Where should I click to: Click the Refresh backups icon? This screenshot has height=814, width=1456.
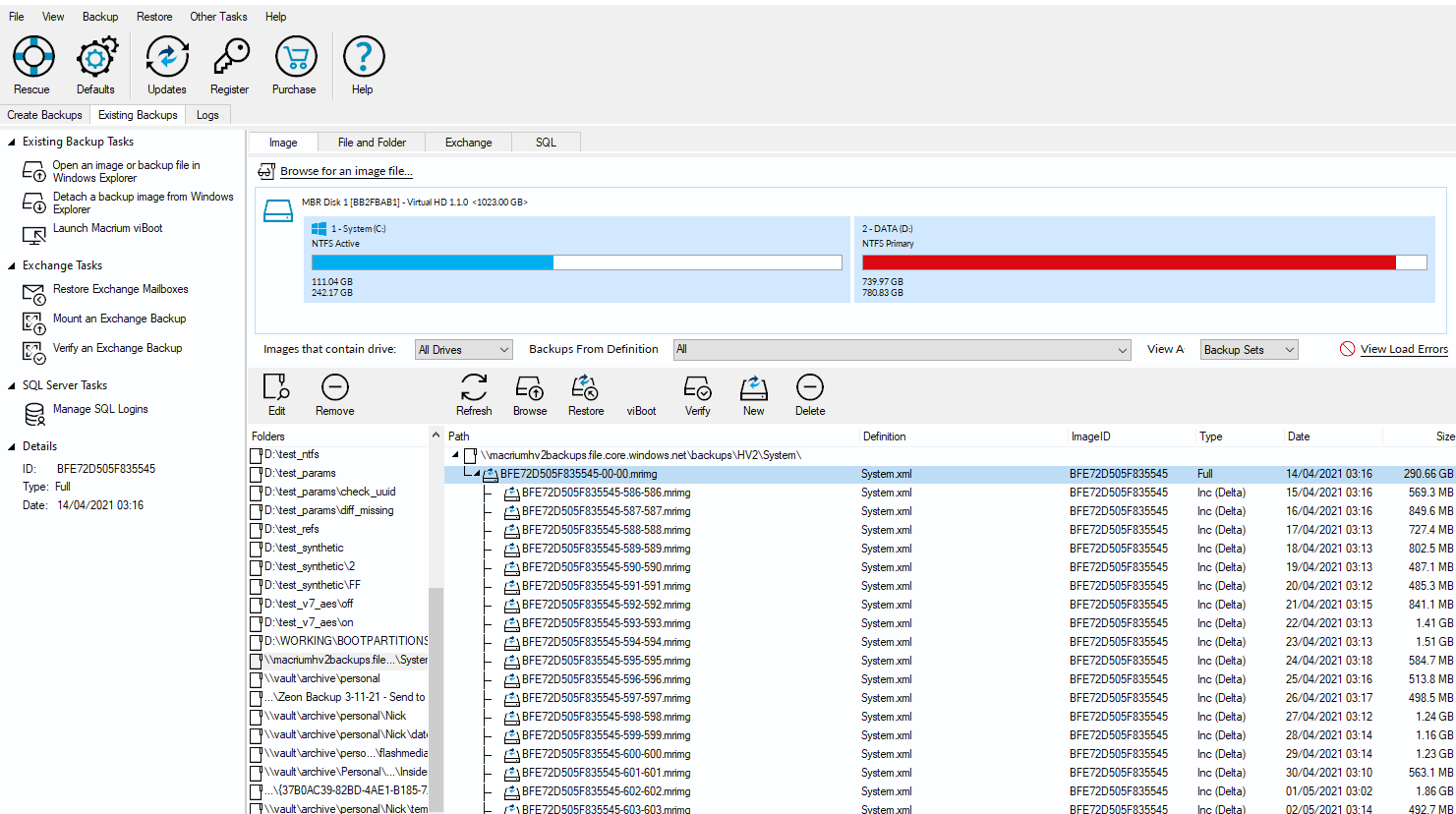click(x=474, y=391)
